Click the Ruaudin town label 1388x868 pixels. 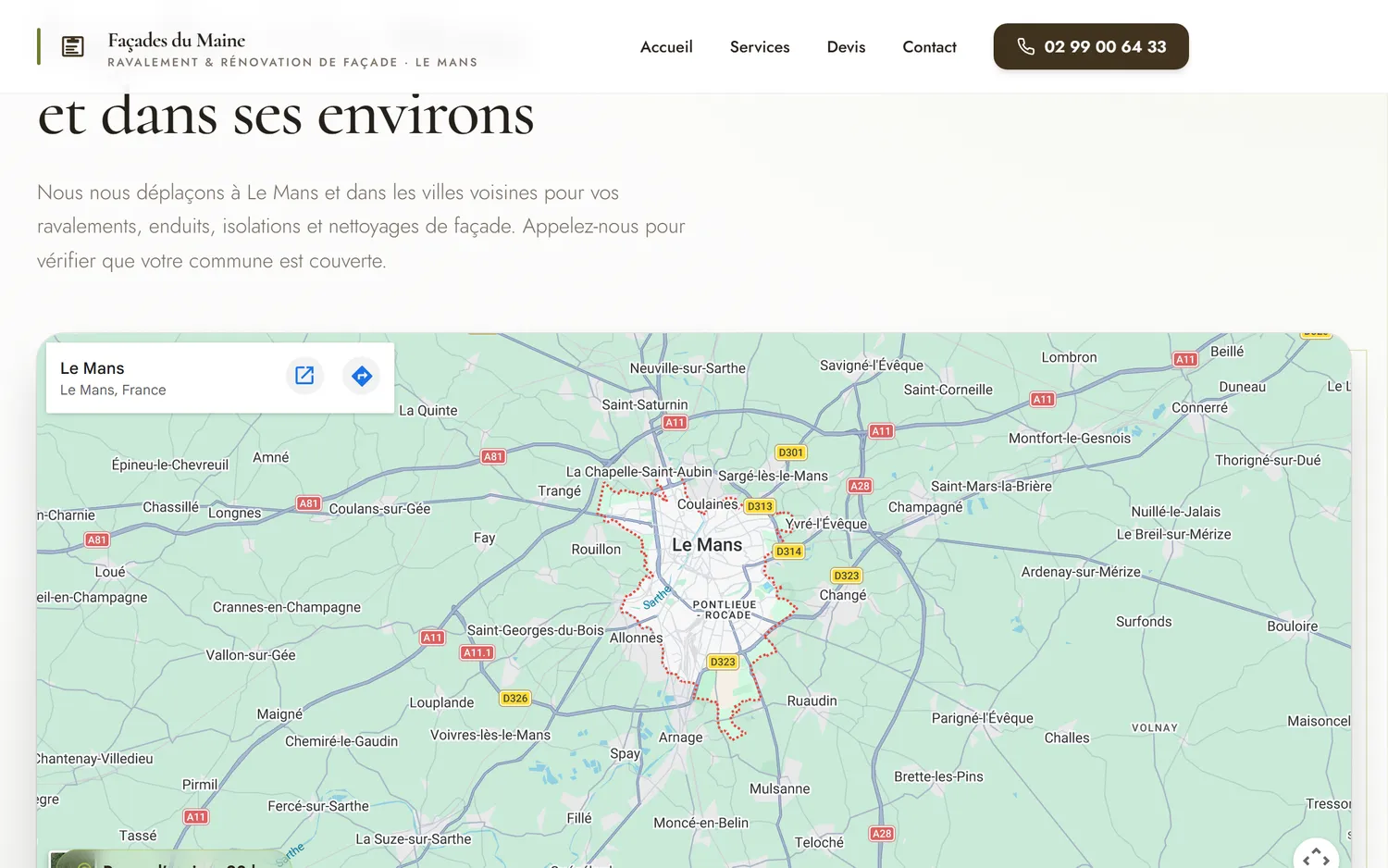click(x=812, y=701)
